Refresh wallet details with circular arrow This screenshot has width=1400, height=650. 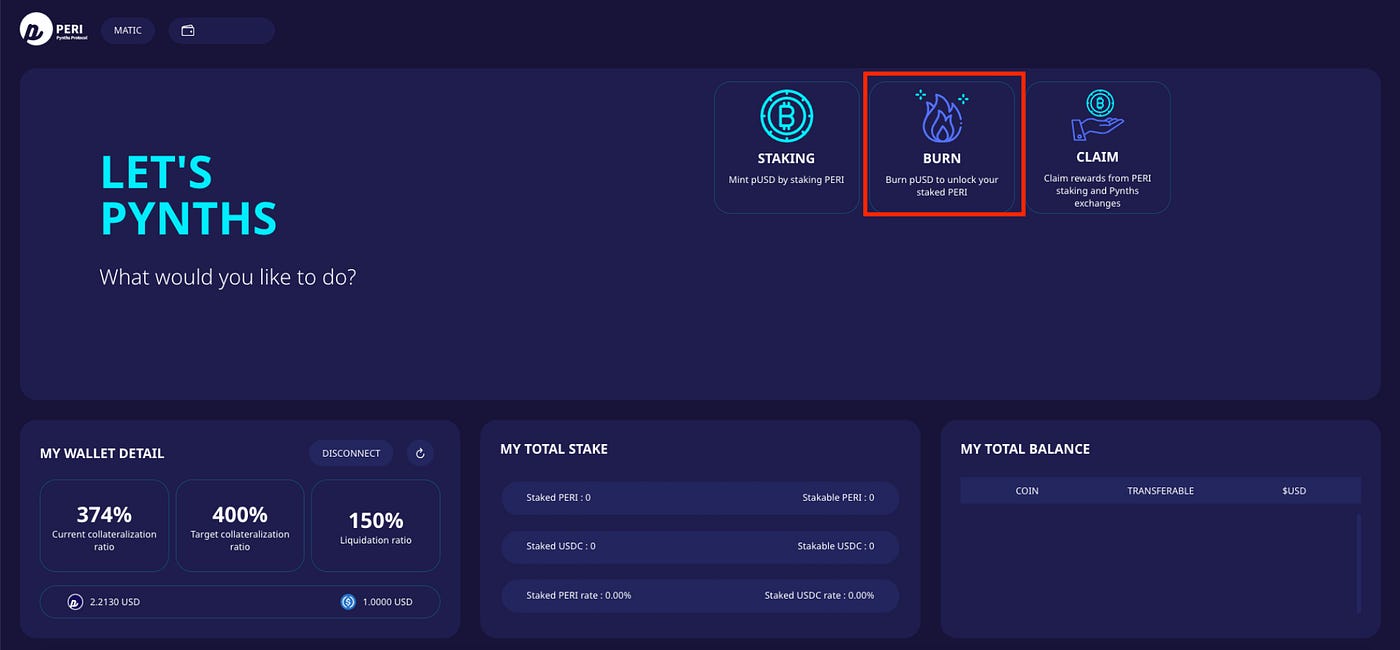tap(420, 453)
